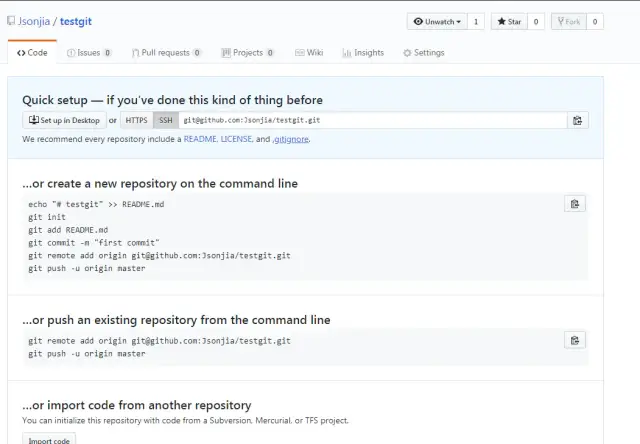The width and height of the screenshot is (640, 444).
Task: Star the testgit repository
Action: [x=508, y=21]
